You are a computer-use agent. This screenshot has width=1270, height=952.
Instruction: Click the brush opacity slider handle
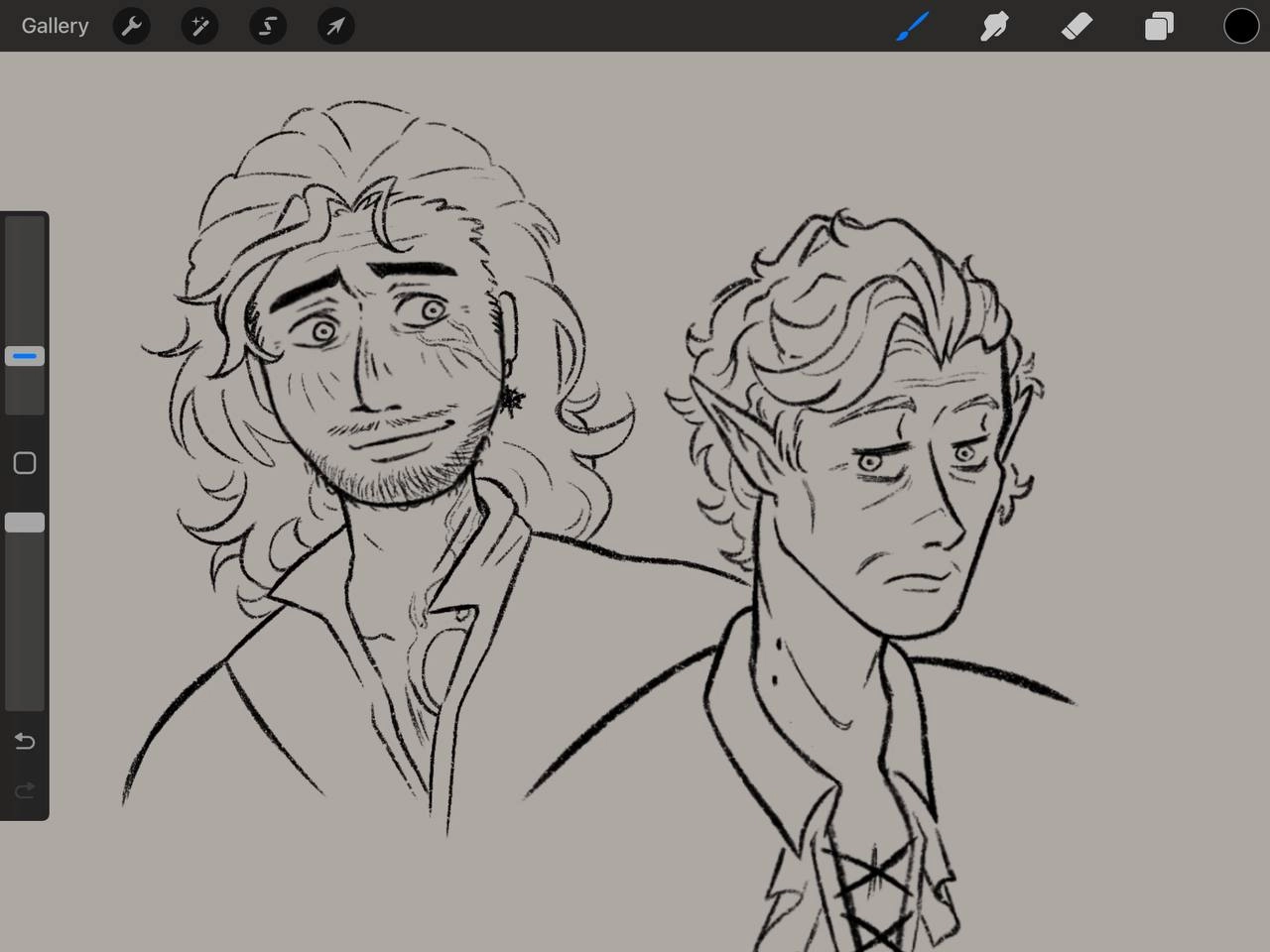coord(25,523)
